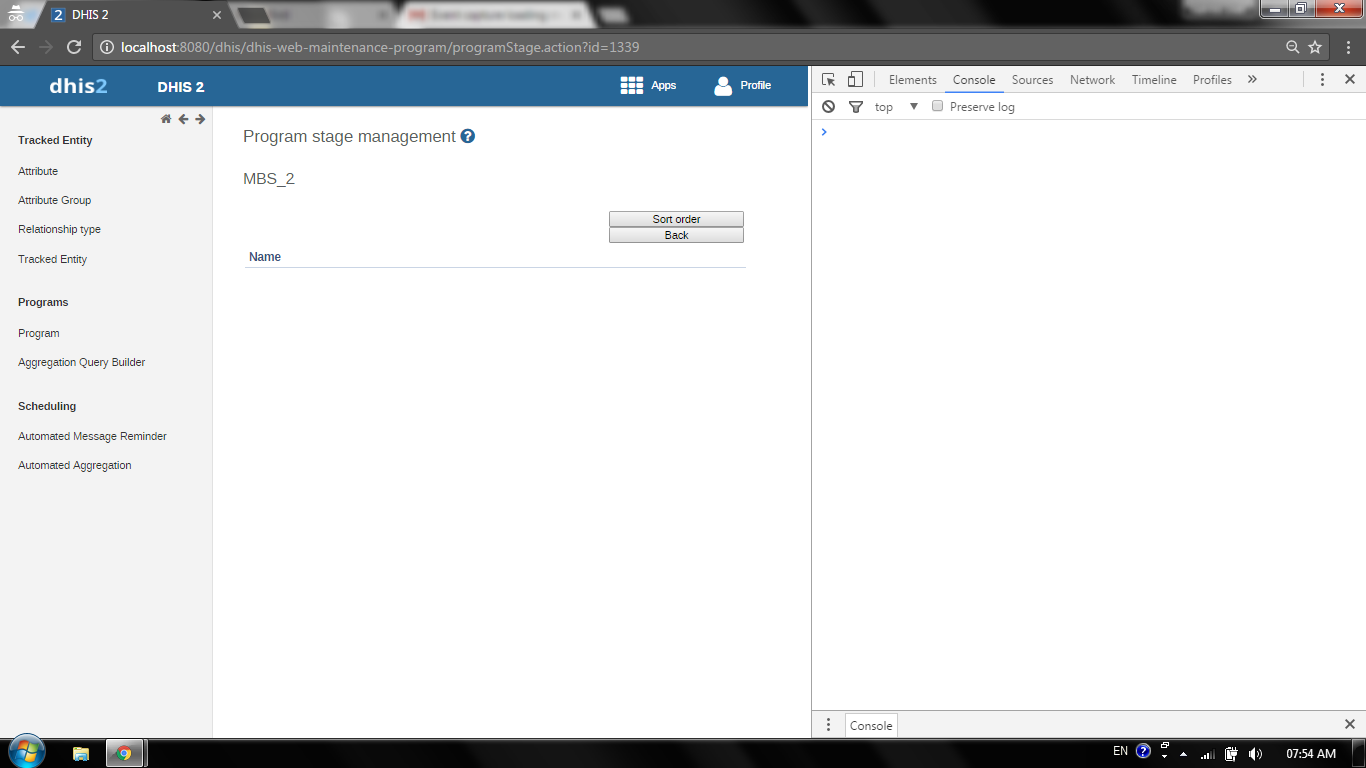Open the DevTools three-dot customize menu
The image size is (1366, 768).
[x=1322, y=80]
